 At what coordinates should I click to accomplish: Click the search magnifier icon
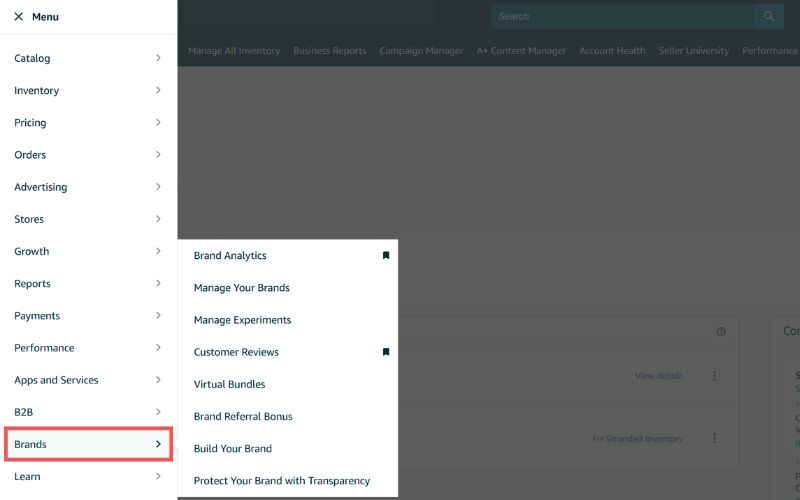[769, 16]
